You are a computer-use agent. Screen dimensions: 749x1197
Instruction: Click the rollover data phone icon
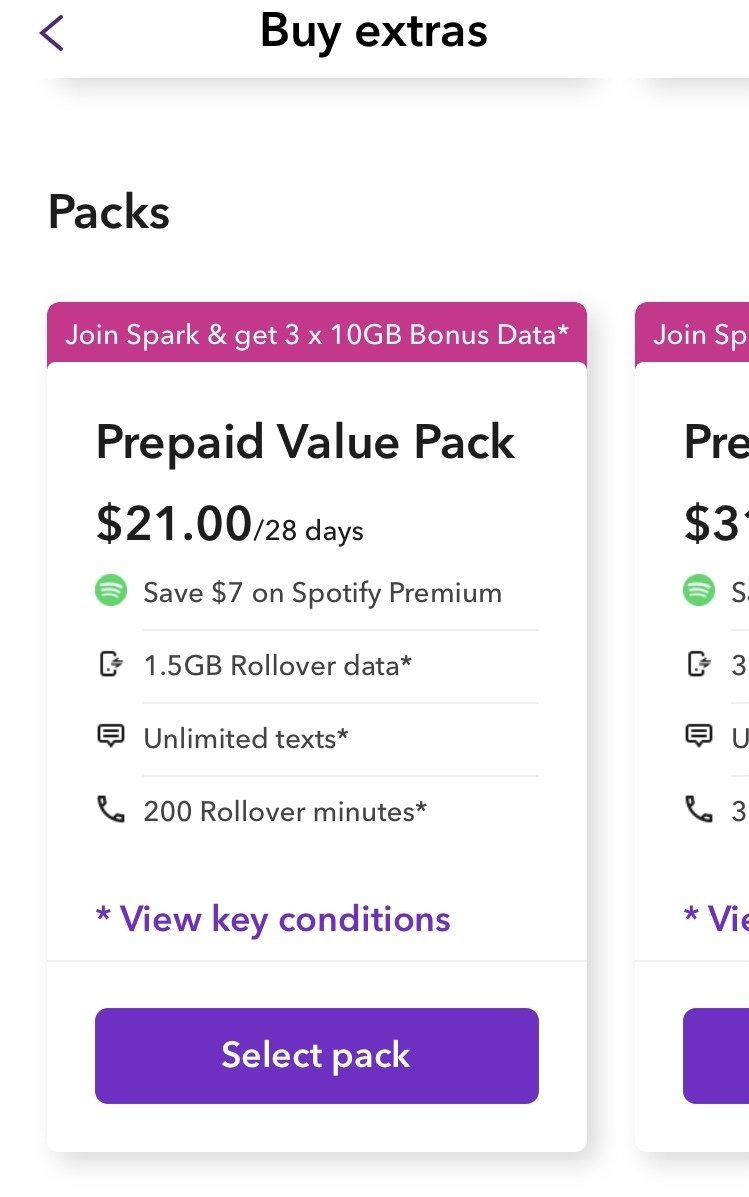110,665
